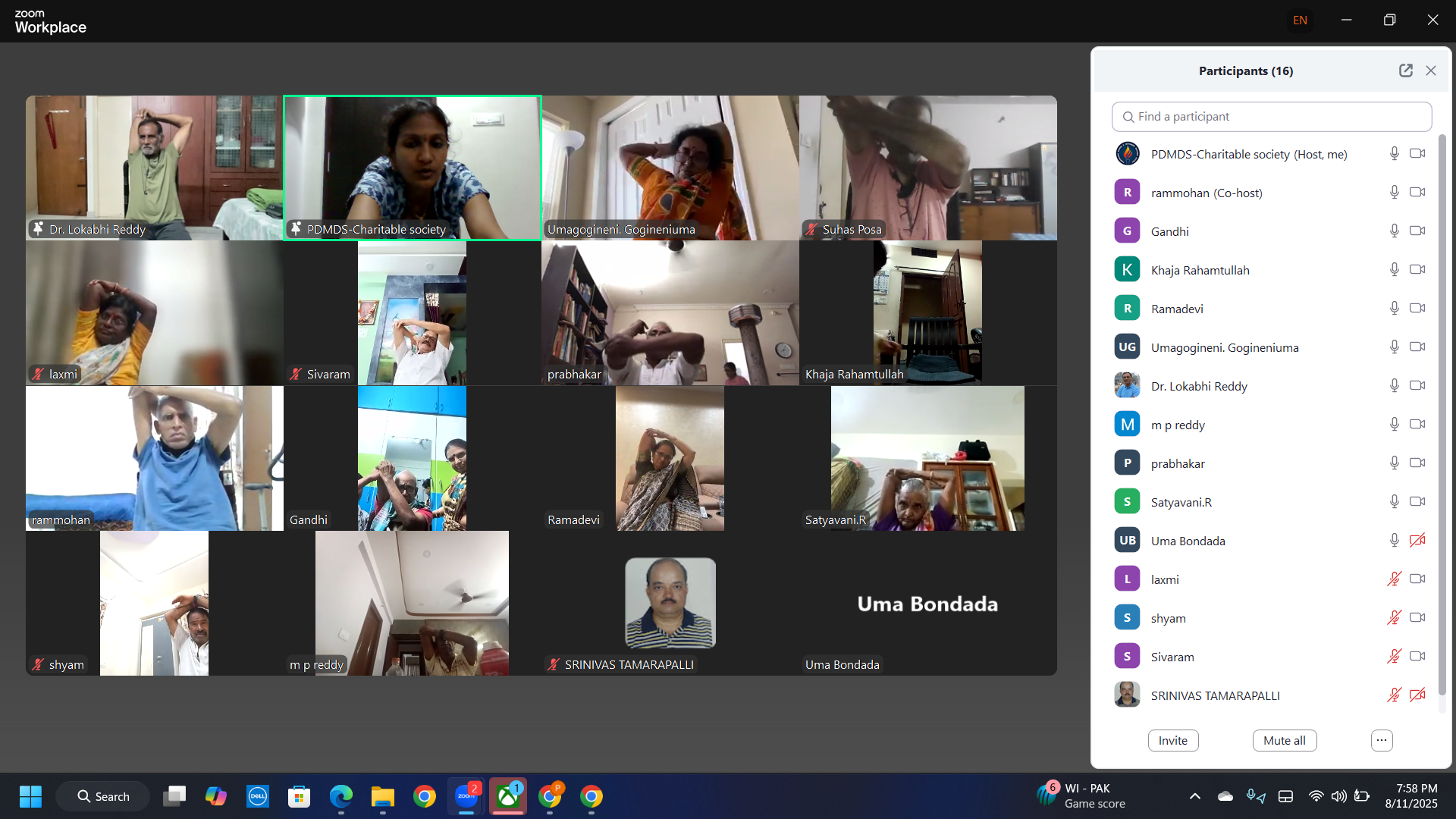
Task: Open Zoom from the taskbar
Action: (x=466, y=797)
